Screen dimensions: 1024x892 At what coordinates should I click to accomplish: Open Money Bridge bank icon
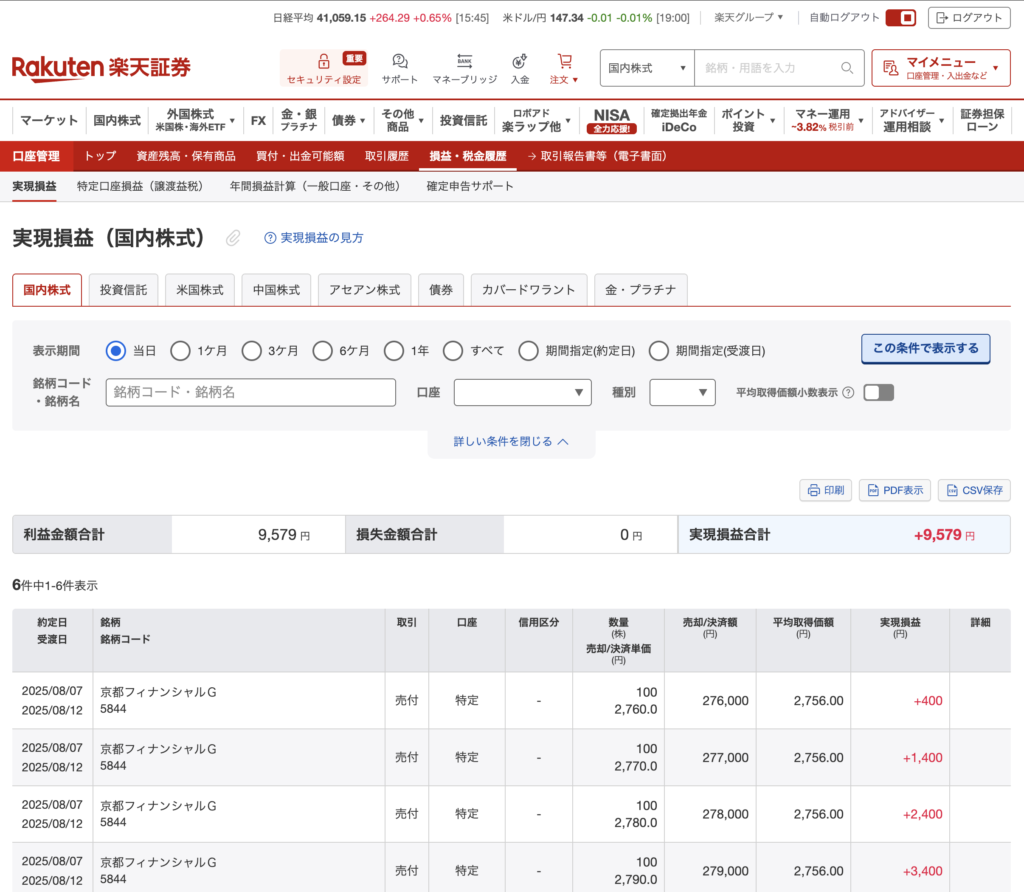pyautogui.click(x=464, y=61)
